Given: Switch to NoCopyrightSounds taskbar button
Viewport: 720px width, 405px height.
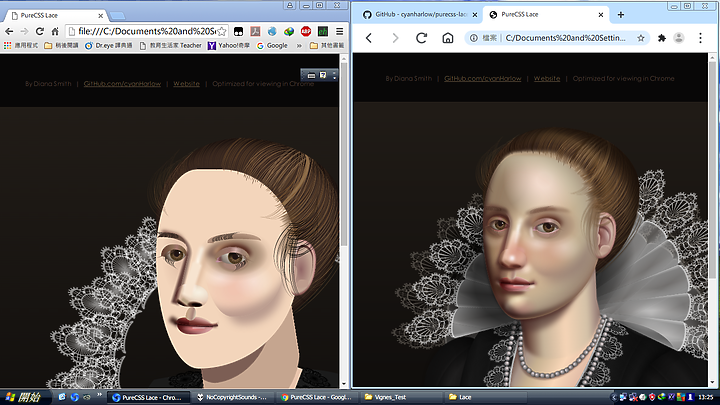Looking at the screenshot, I should (232, 397).
